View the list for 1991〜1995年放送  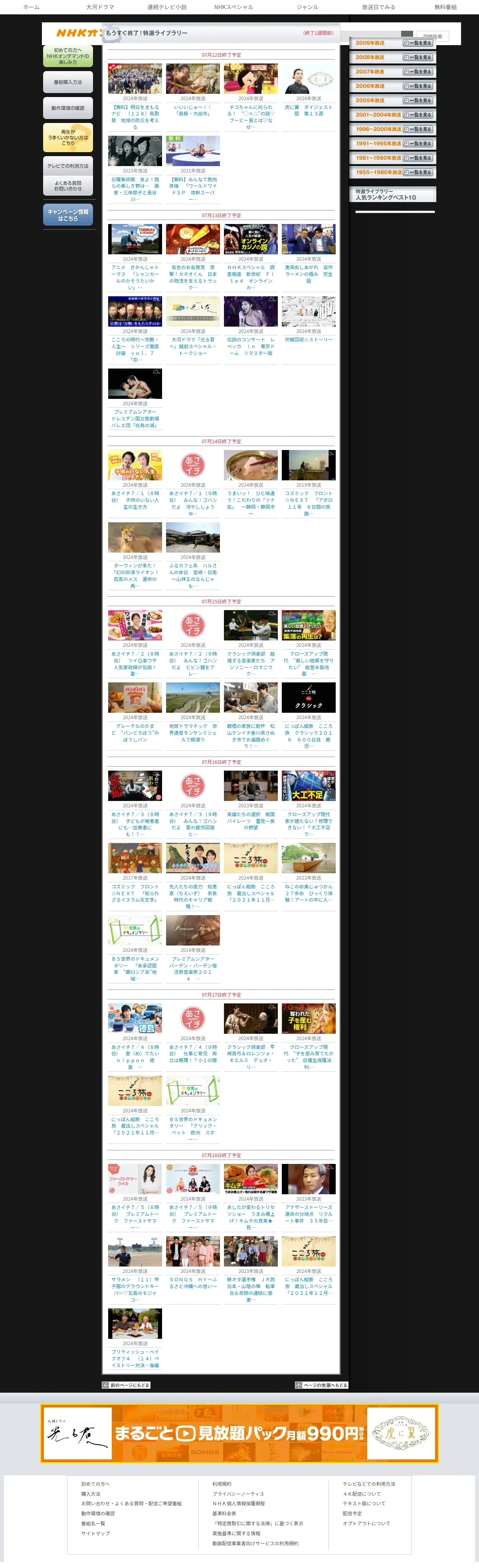click(x=418, y=144)
